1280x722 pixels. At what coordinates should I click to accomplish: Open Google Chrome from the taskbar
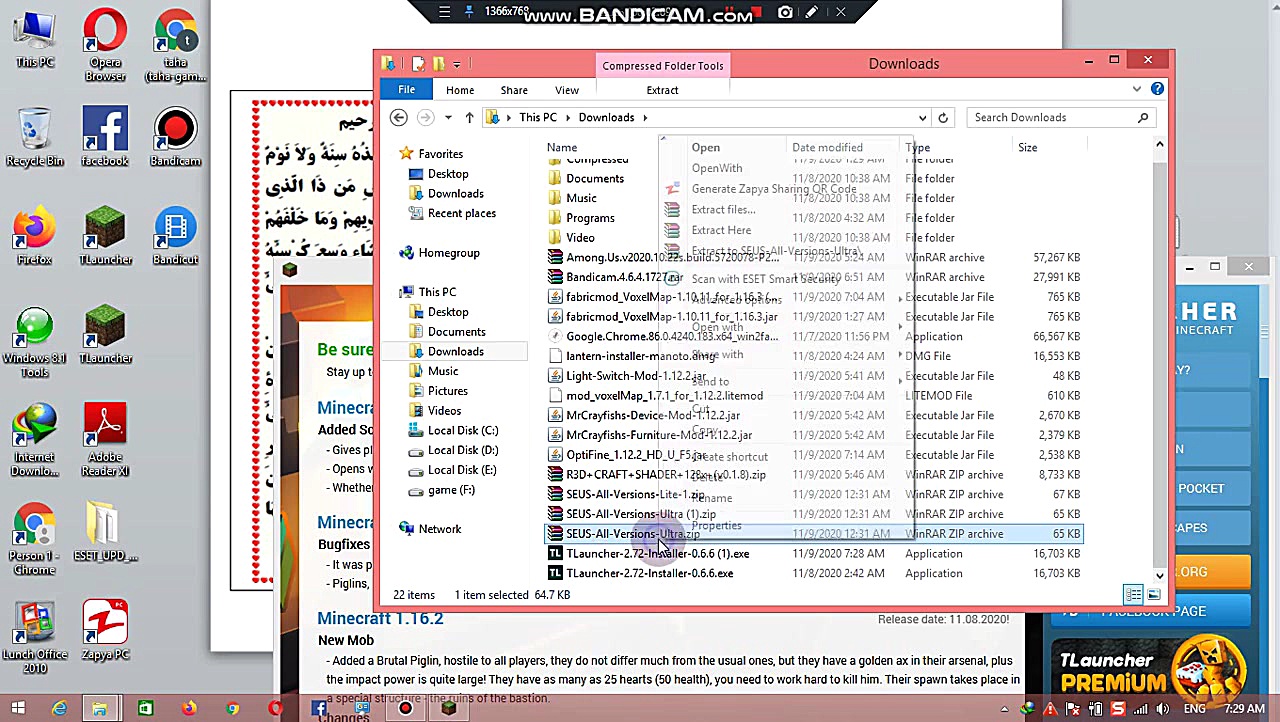click(x=232, y=709)
